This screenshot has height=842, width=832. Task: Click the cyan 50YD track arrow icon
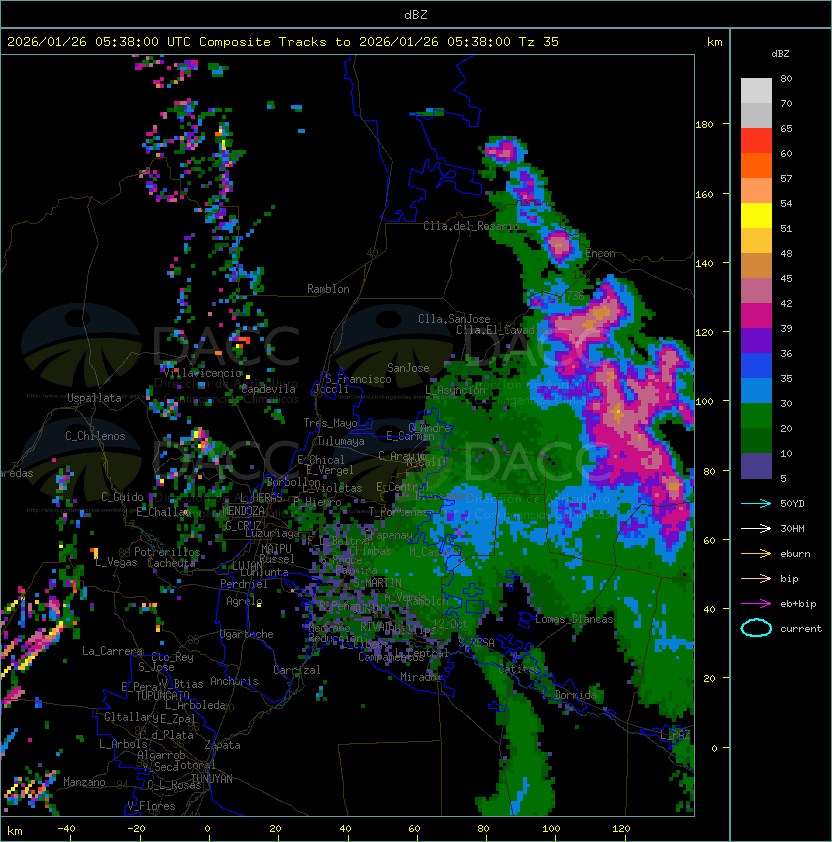[x=756, y=503]
